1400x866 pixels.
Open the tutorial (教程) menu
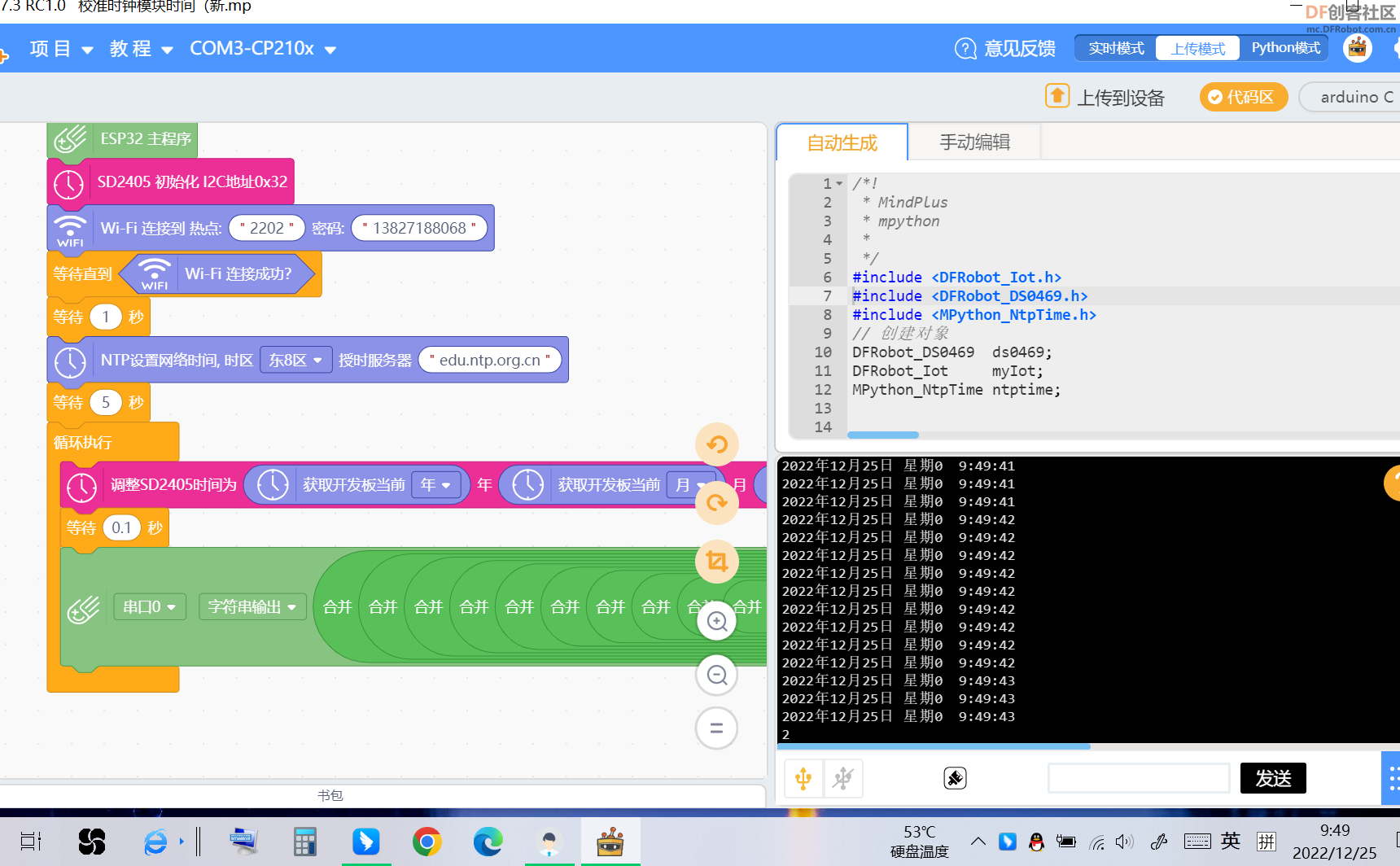tap(142, 49)
